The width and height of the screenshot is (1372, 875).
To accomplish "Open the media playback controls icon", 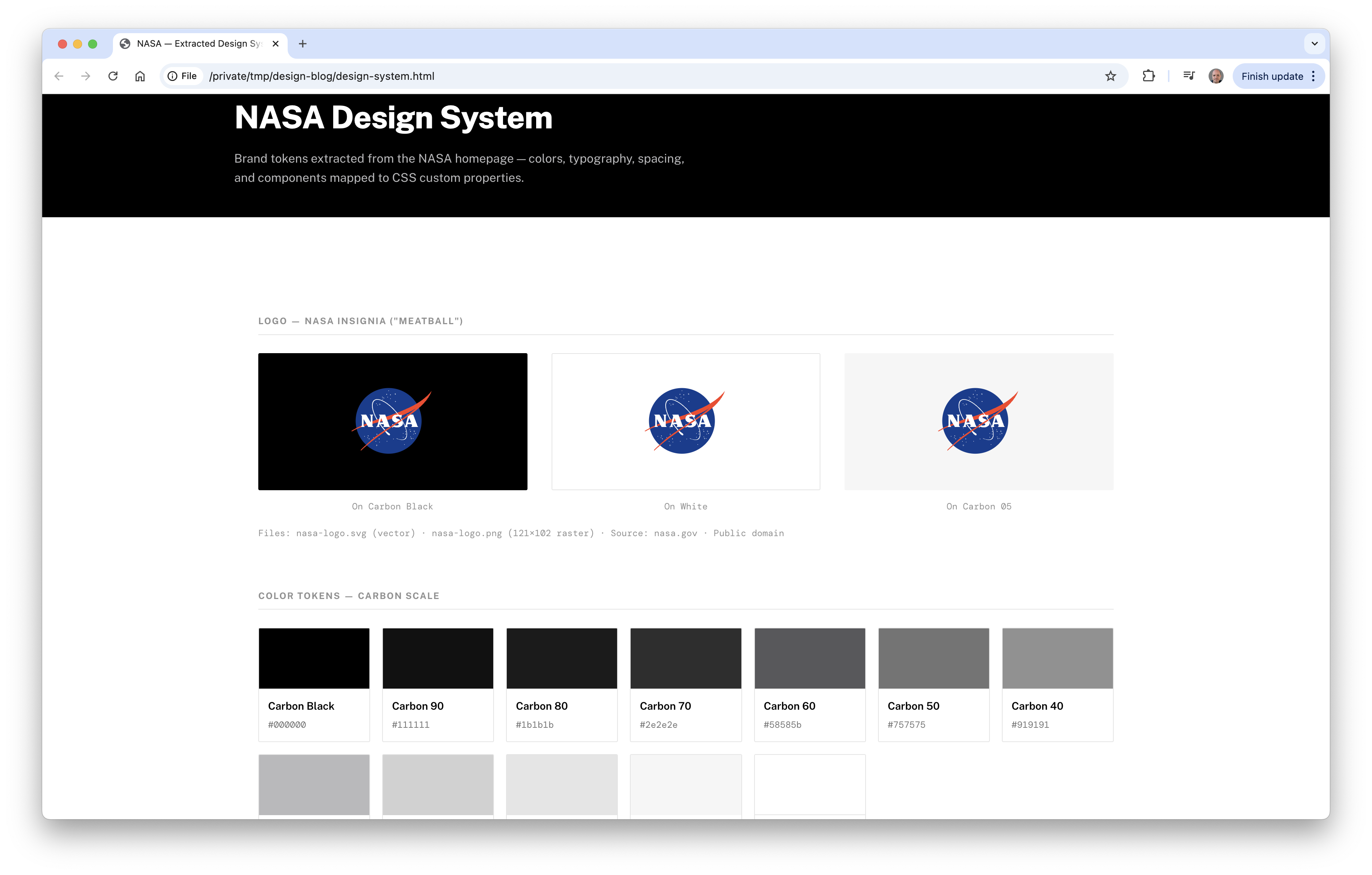I will click(1189, 75).
